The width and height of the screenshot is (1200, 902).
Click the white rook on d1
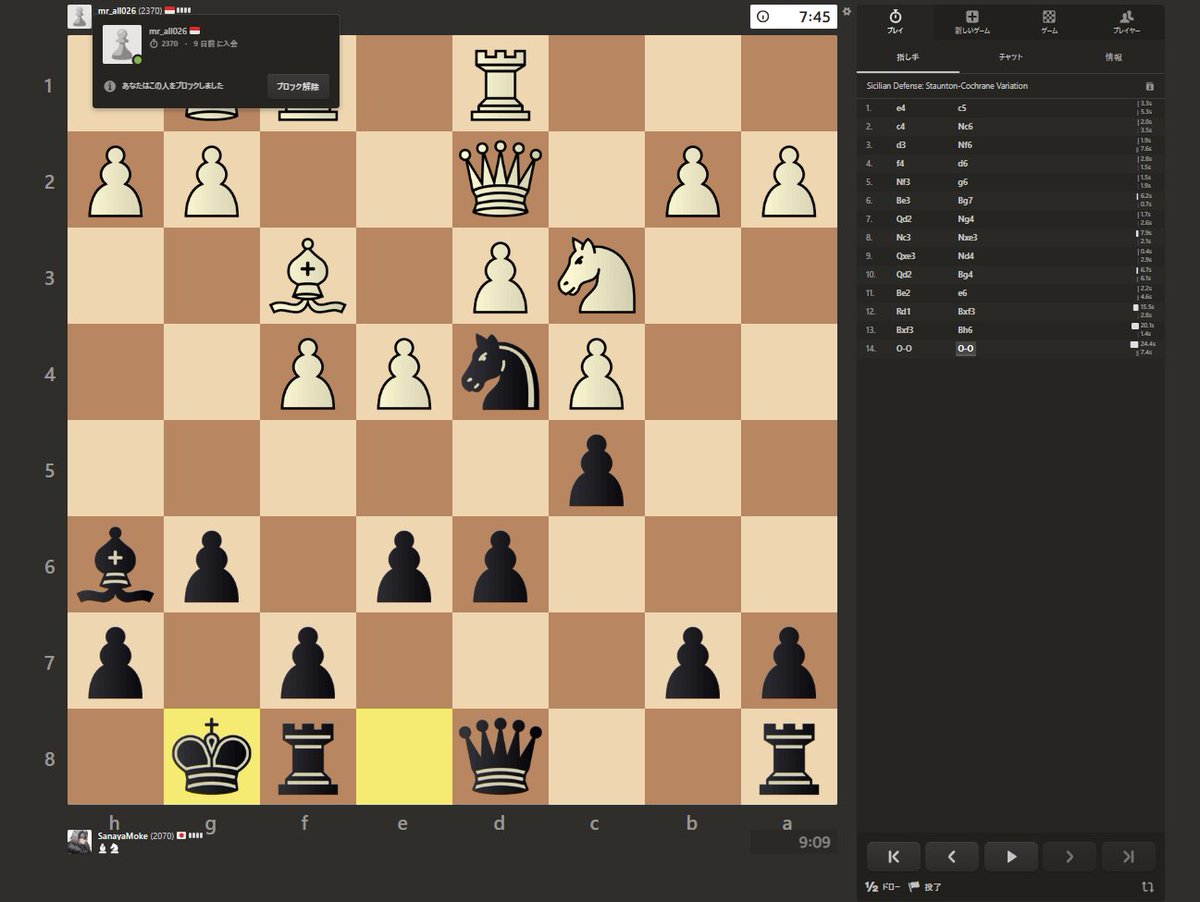[x=500, y=84]
